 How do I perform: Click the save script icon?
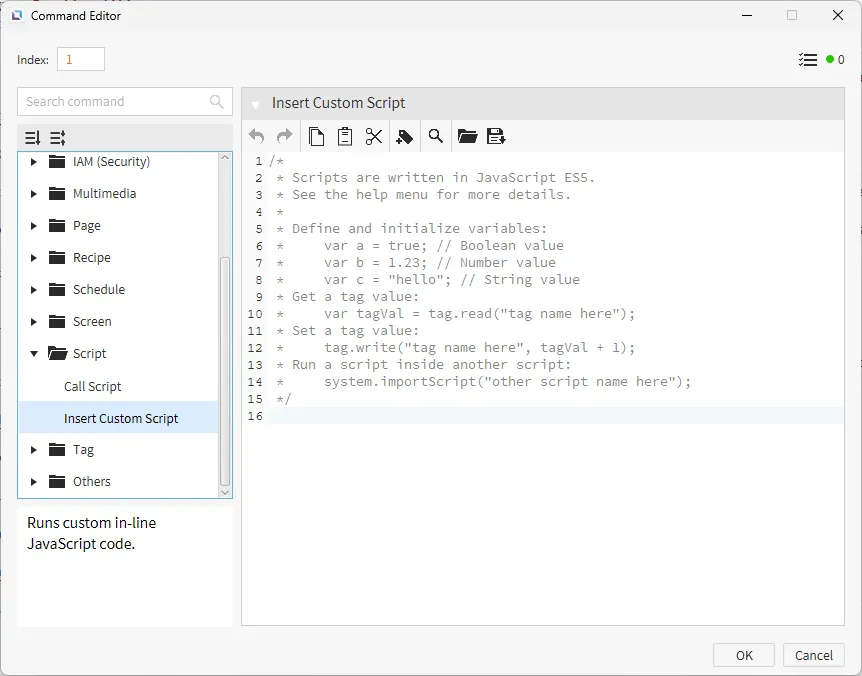496,137
